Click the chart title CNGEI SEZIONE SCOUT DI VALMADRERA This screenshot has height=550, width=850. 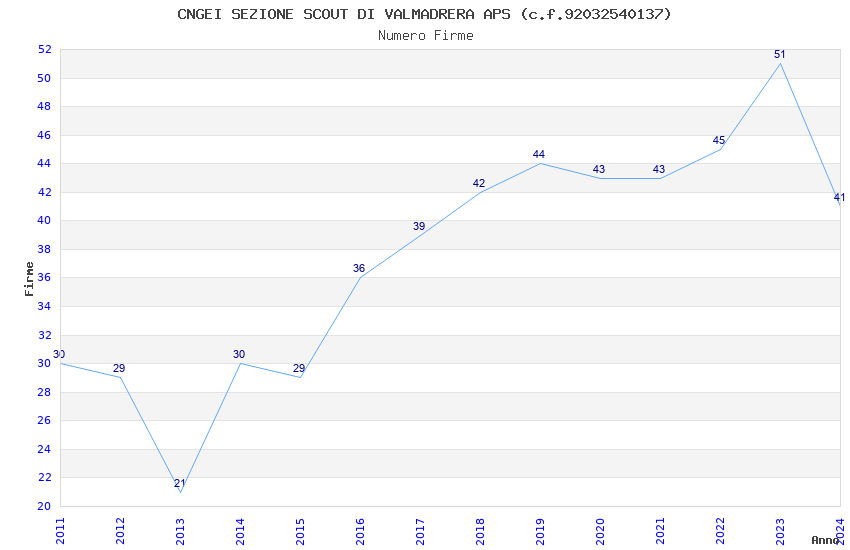pos(424,14)
